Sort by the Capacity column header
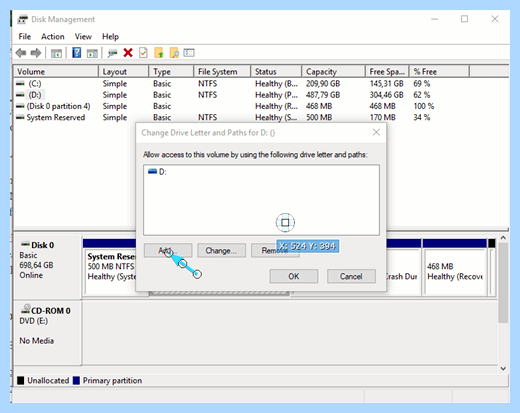520x413 pixels. click(333, 71)
